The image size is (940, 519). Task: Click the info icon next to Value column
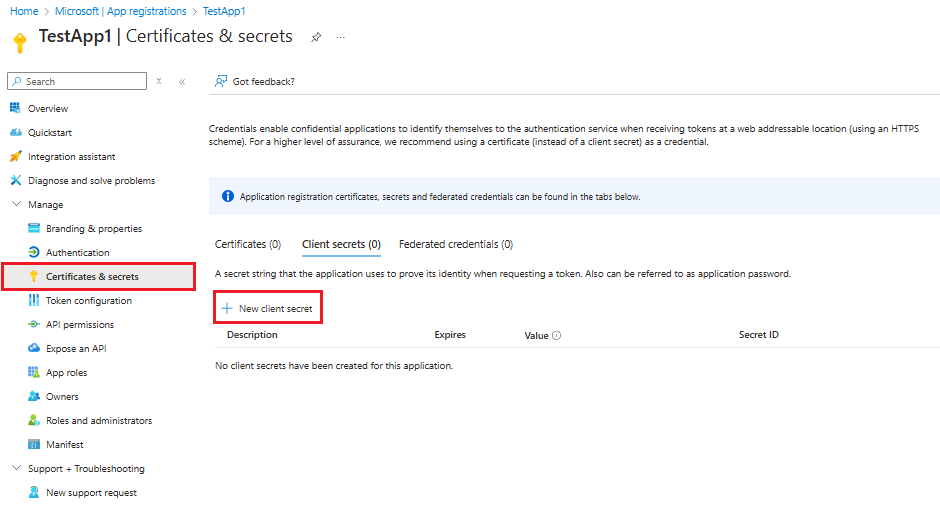pos(556,335)
